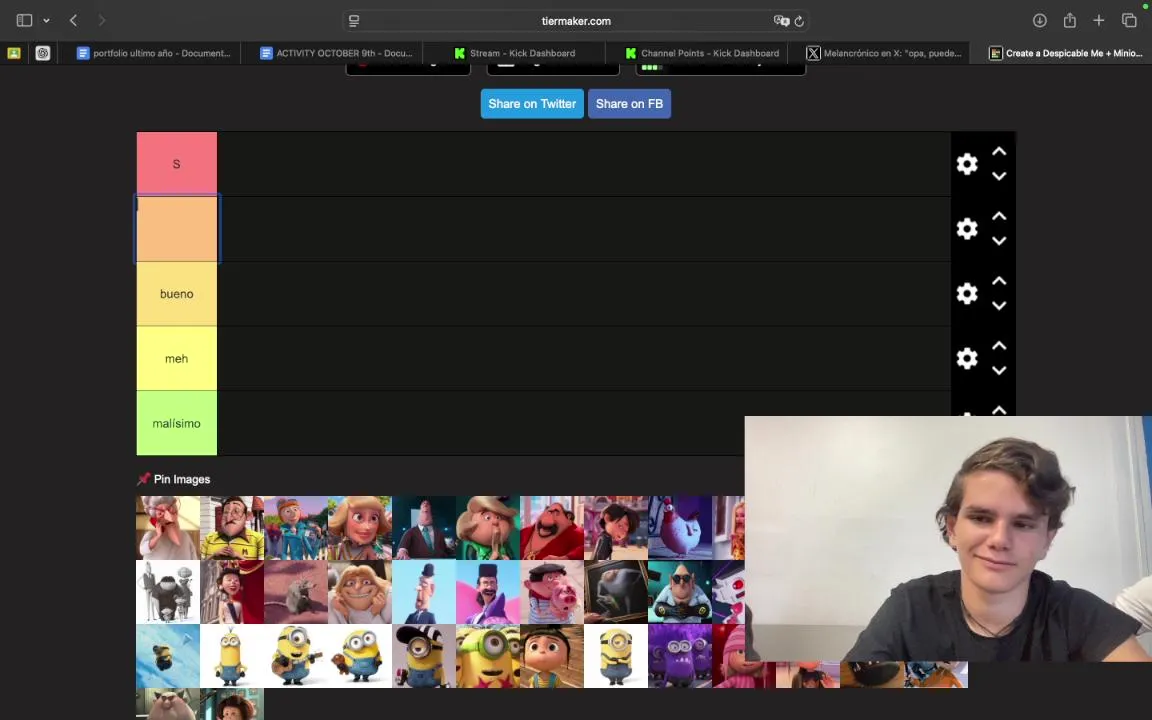Switch to the ACTIVITY OCTOBER 9th tab

coord(336,53)
